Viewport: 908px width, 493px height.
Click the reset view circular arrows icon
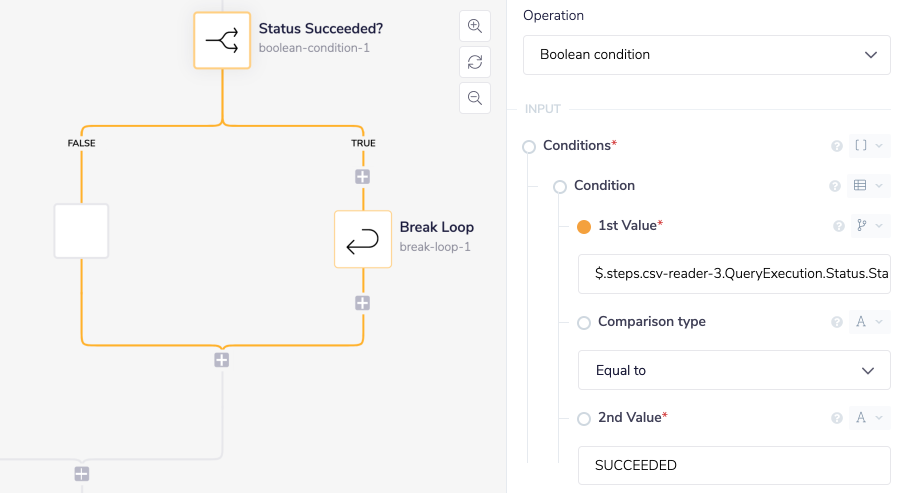coord(475,62)
